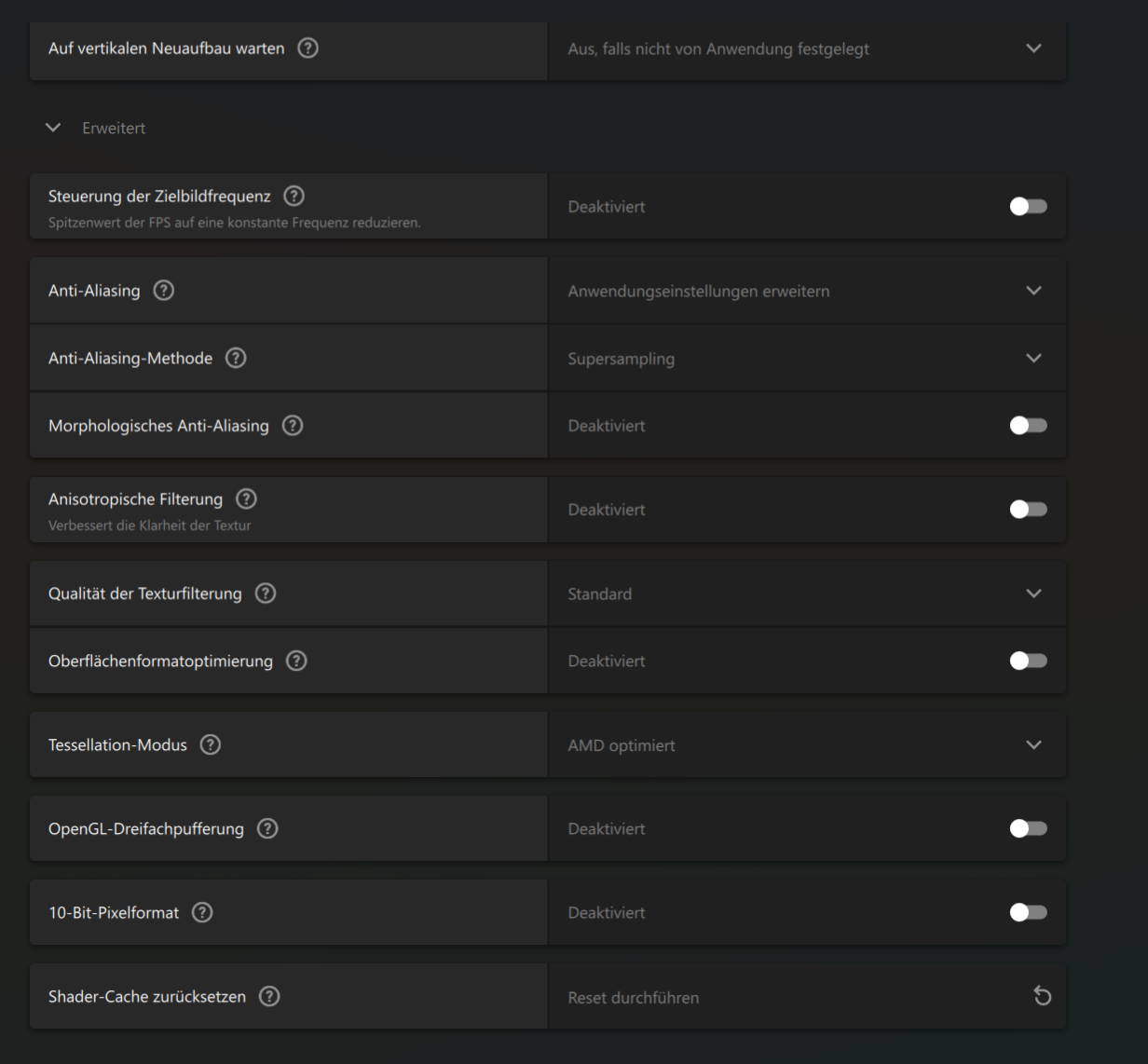The height and width of the screenshot is (1064, 1148).
Task: Show help for Anisotropische Filterung
Action: (x=246, y=498)
